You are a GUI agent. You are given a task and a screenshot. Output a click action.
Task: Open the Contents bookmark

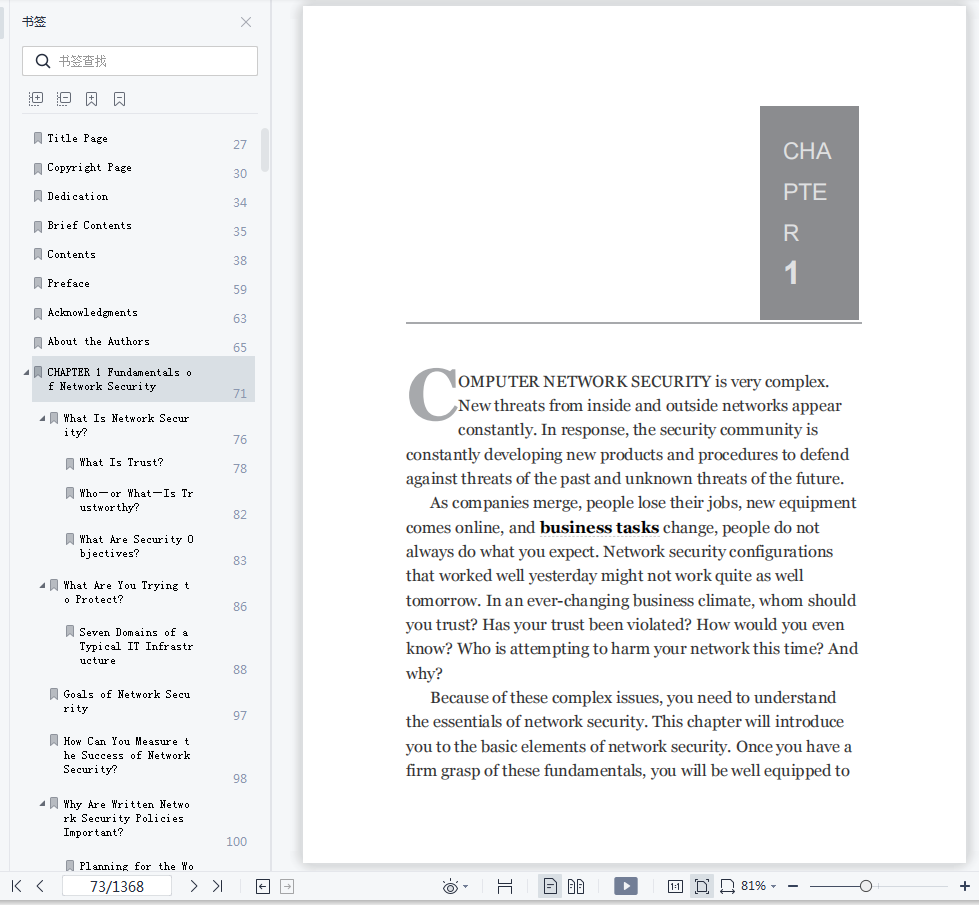point(71,254)
